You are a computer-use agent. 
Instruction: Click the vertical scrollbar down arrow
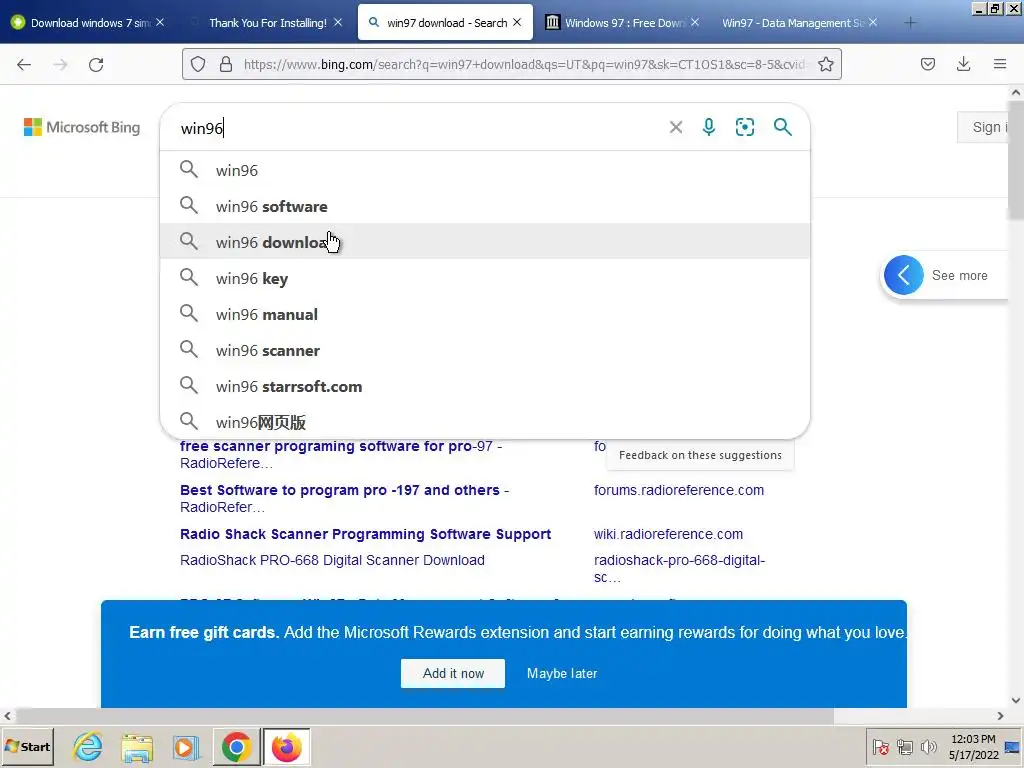[x=1016, y=701]
